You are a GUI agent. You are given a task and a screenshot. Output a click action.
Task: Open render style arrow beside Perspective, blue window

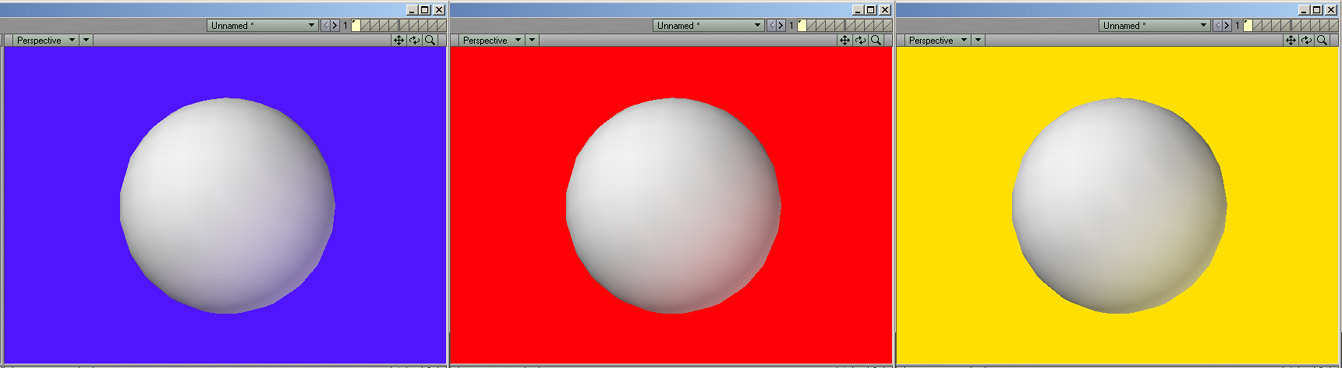click(x=86, y=40)
